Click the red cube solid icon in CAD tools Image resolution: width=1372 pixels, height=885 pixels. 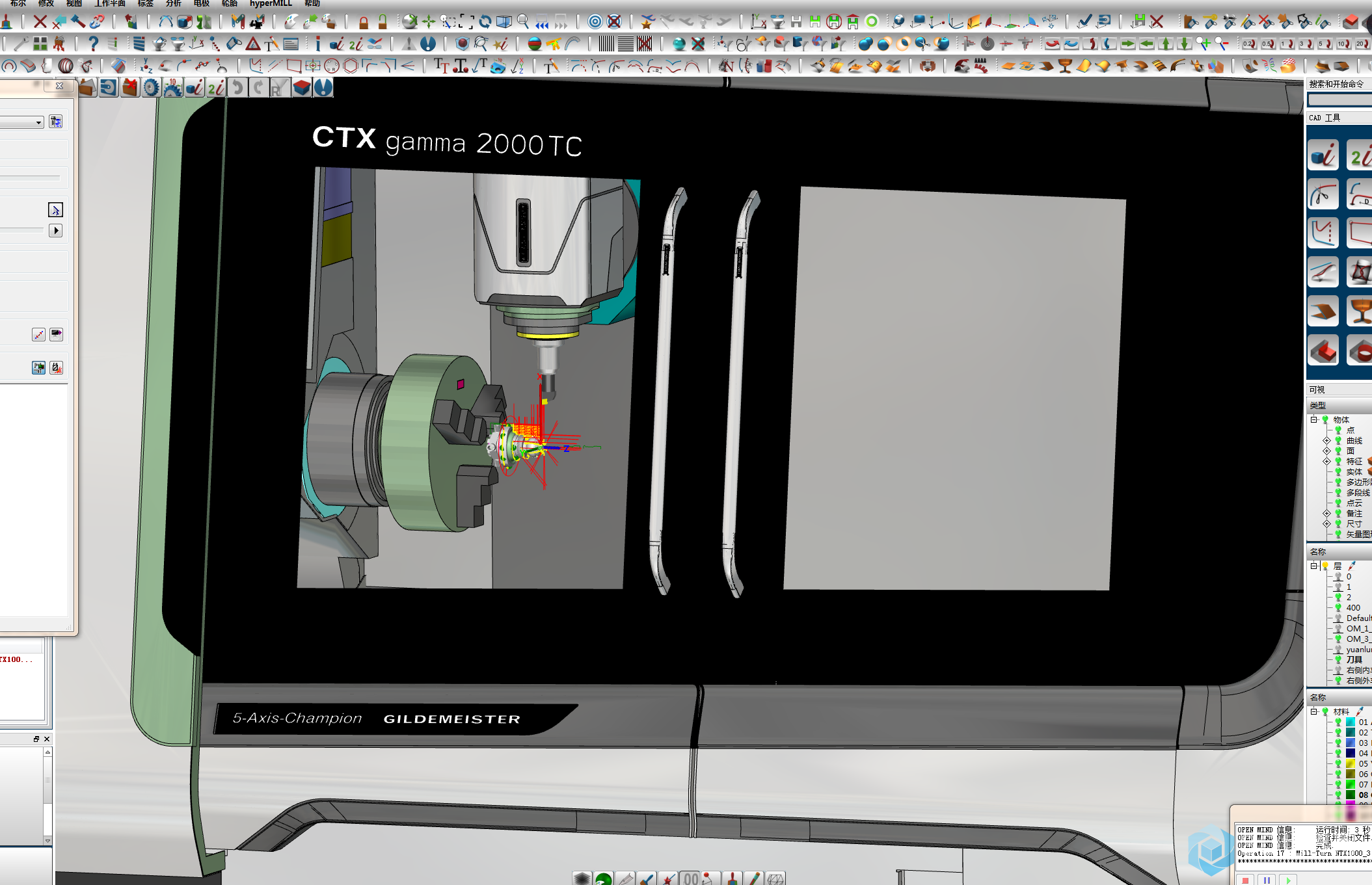point(1323,350)
